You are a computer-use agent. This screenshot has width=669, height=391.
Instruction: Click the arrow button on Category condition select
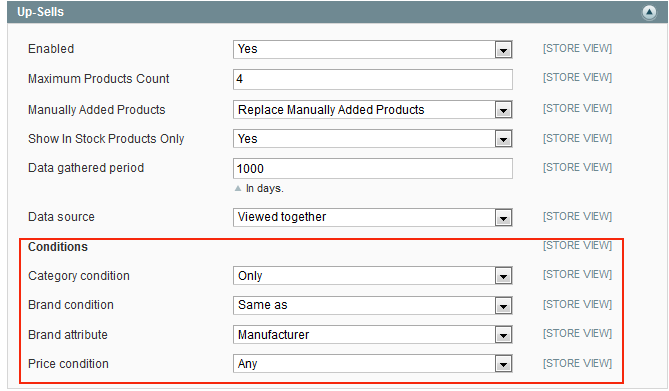point(503,276)
